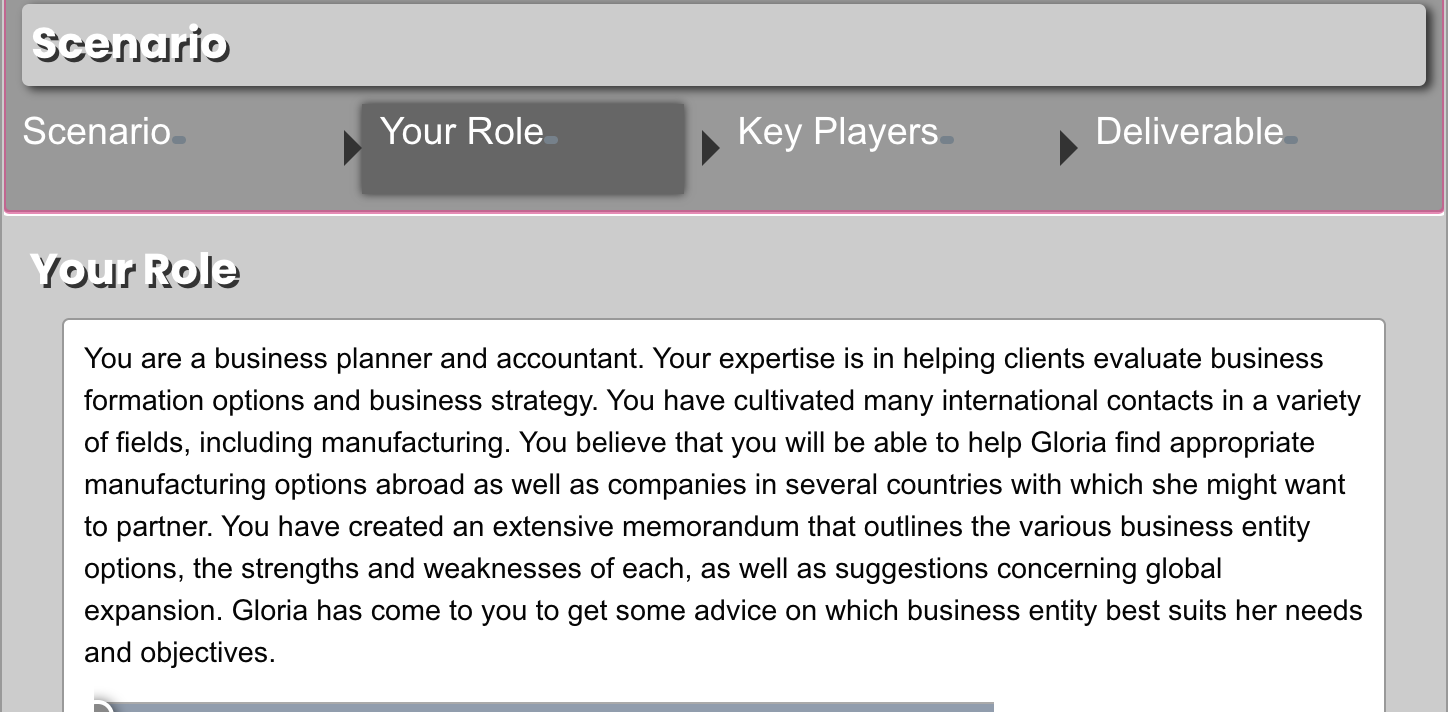This screenshot has width=1448, height=712.
Task: Click the sentence mentioning Gloria
Action: (700, 610)
